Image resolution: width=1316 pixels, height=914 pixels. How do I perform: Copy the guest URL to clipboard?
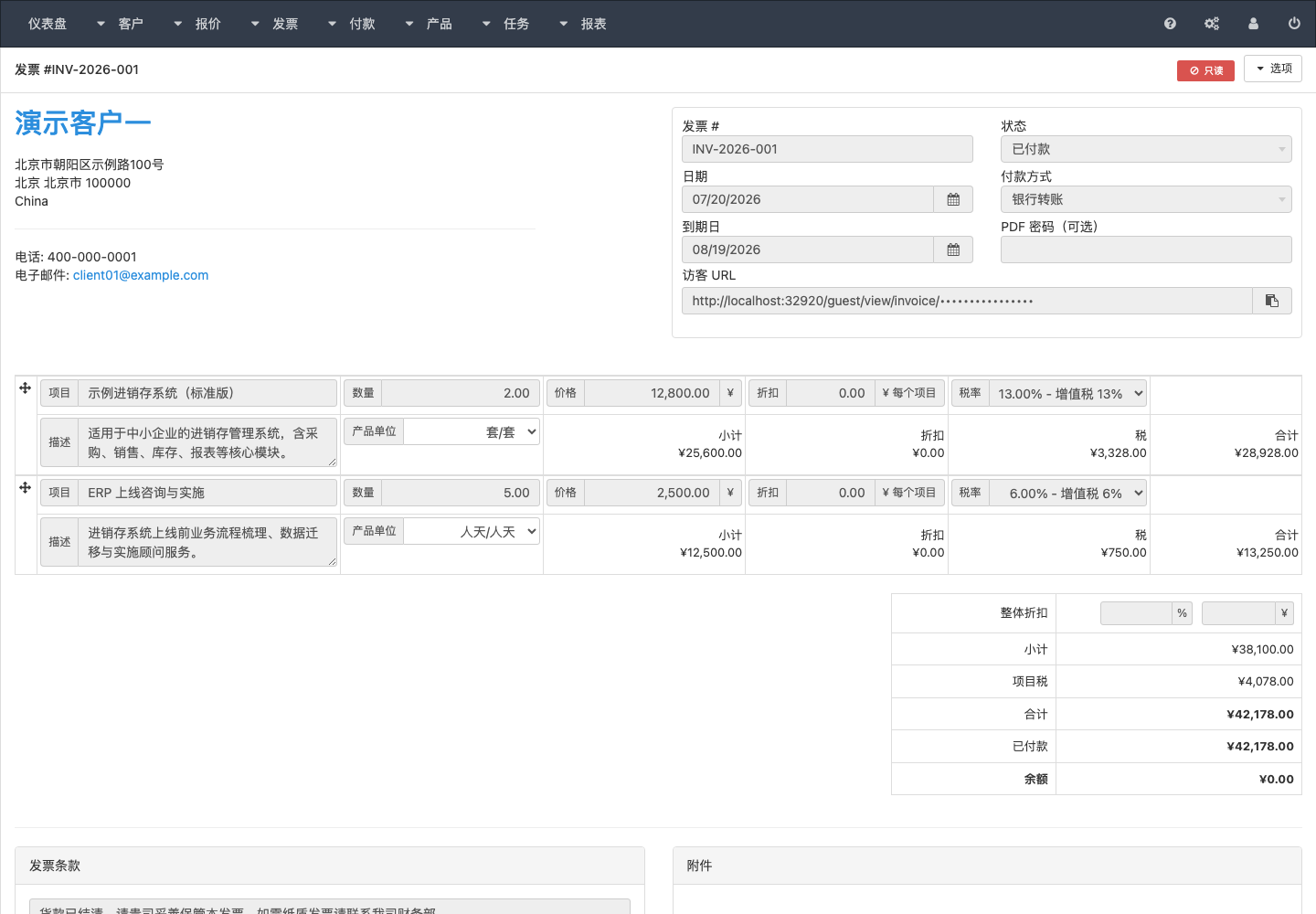(1272, 301)
